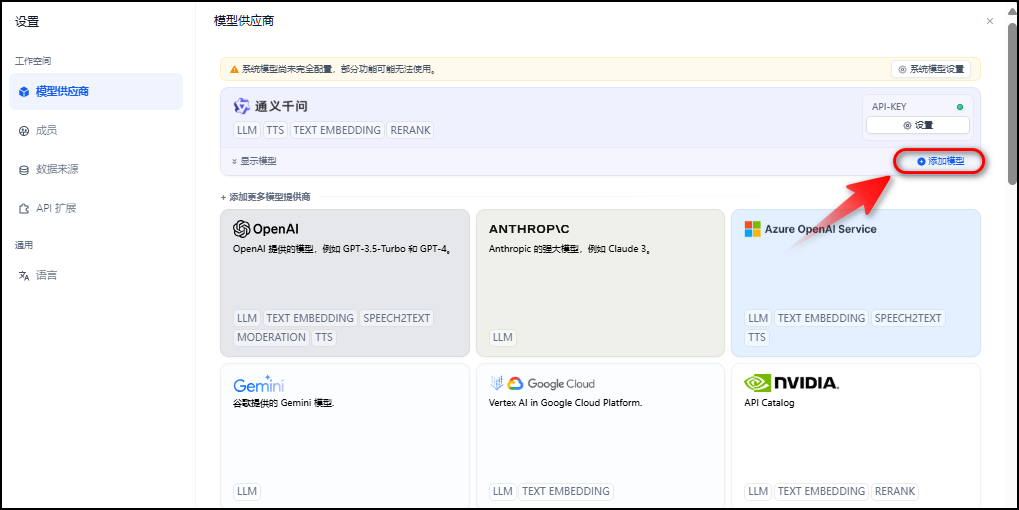Click TEXT EMBEDDING tag on Google Cloud card
1019x510 pixels.
point(566,491)
